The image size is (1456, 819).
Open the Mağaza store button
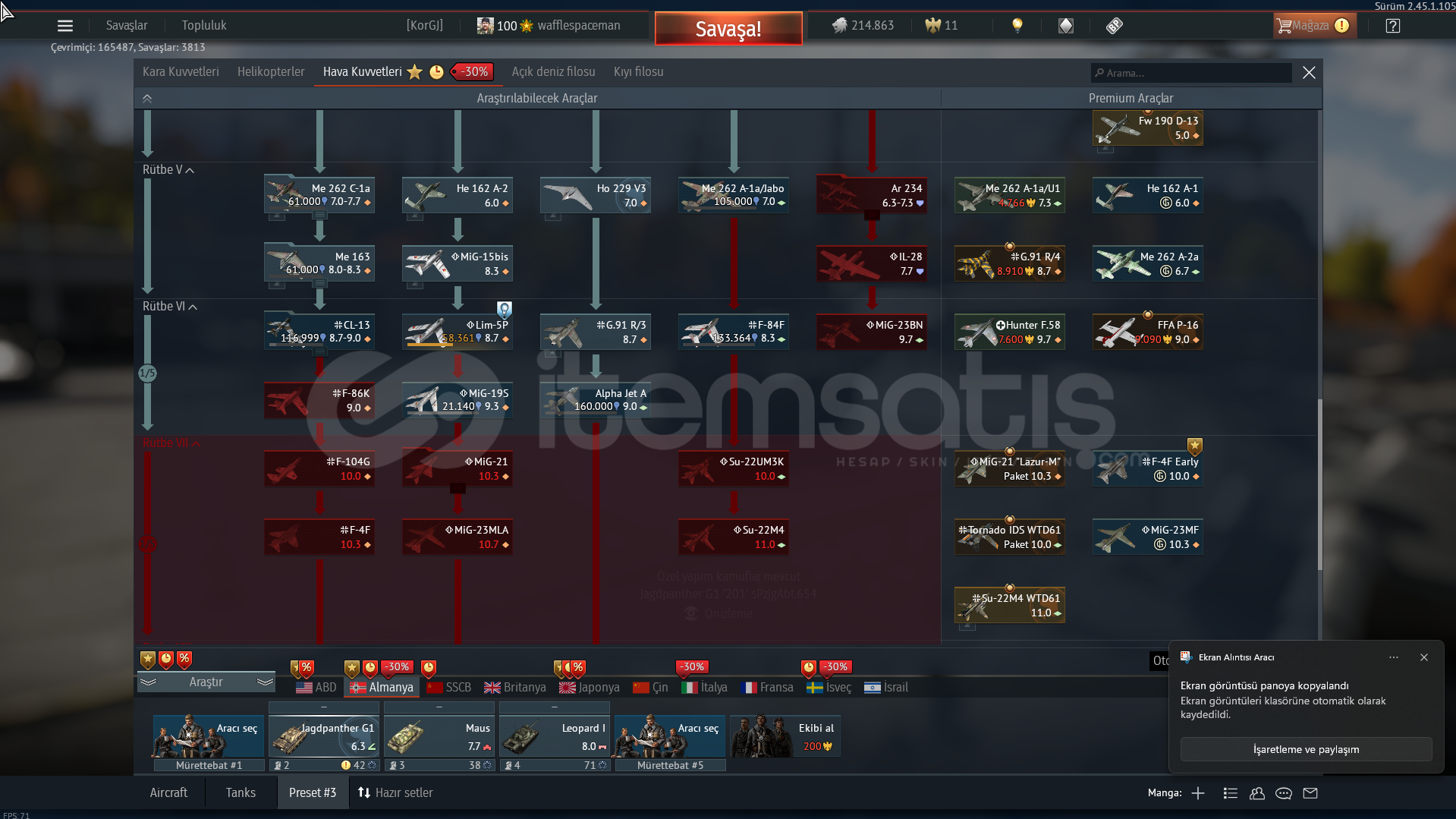point(1314,26)
